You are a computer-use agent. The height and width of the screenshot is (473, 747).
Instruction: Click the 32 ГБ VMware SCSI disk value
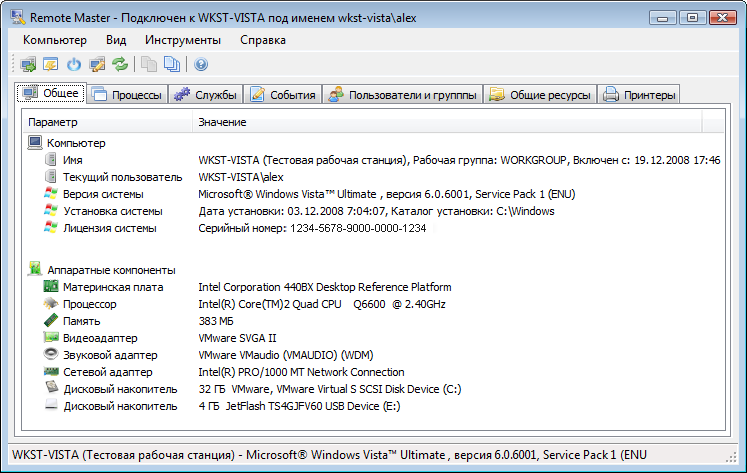click(330, 389)
